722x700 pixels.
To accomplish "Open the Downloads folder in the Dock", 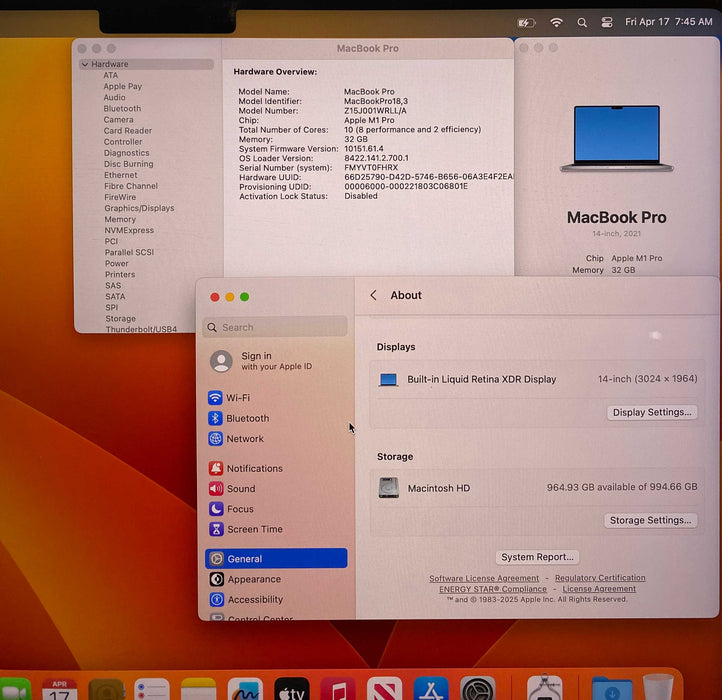I will pos(612,689).
